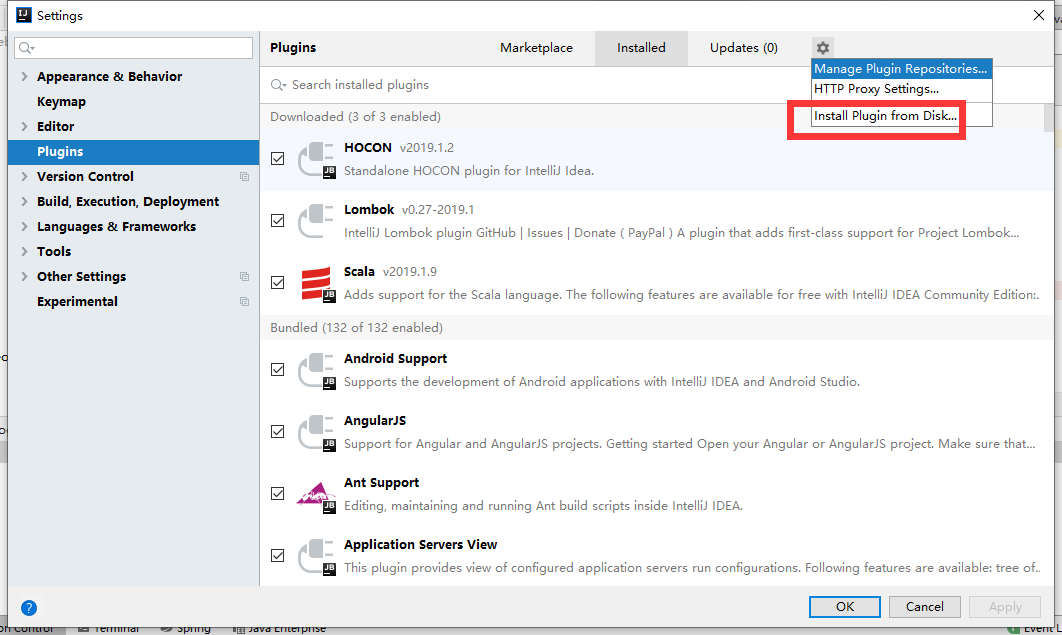Expand Appearance & Behavior settings
Viewport: 1062px width, 635px height.
[x=24, y=76]
